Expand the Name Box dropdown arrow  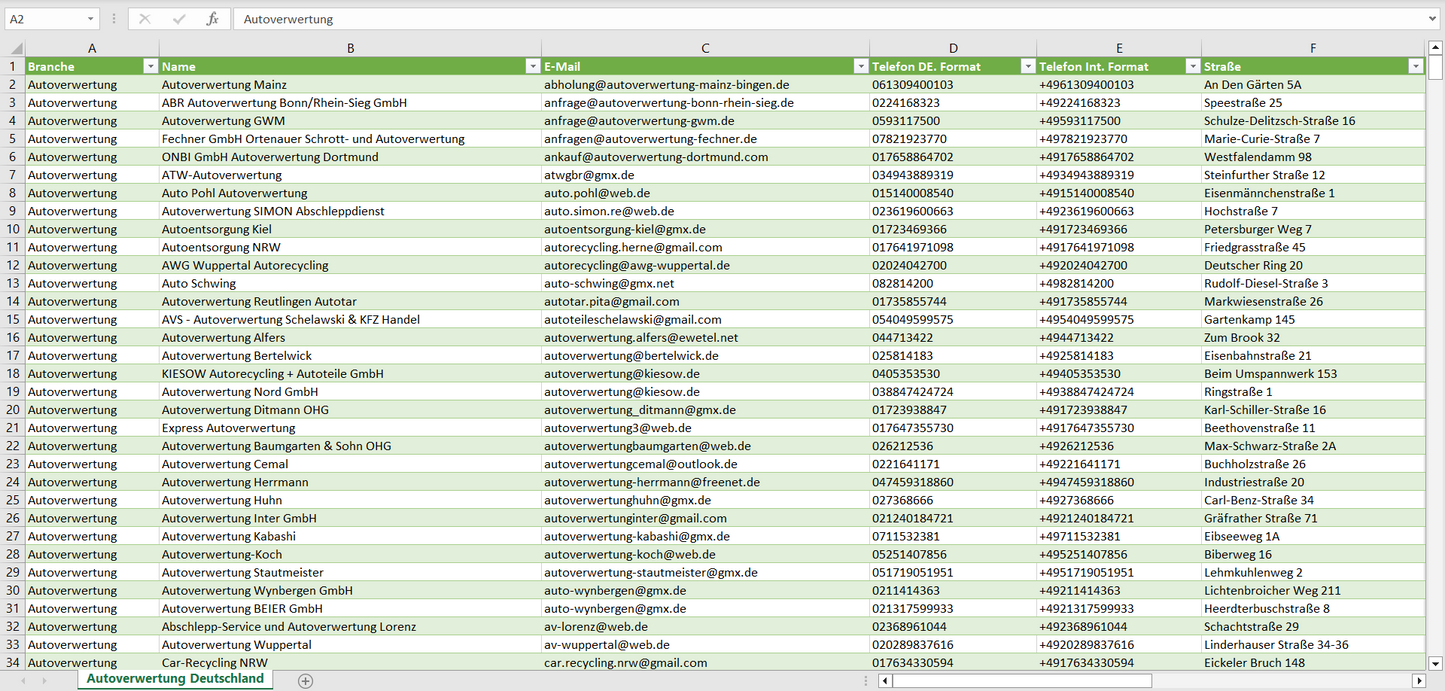[90, 19]
